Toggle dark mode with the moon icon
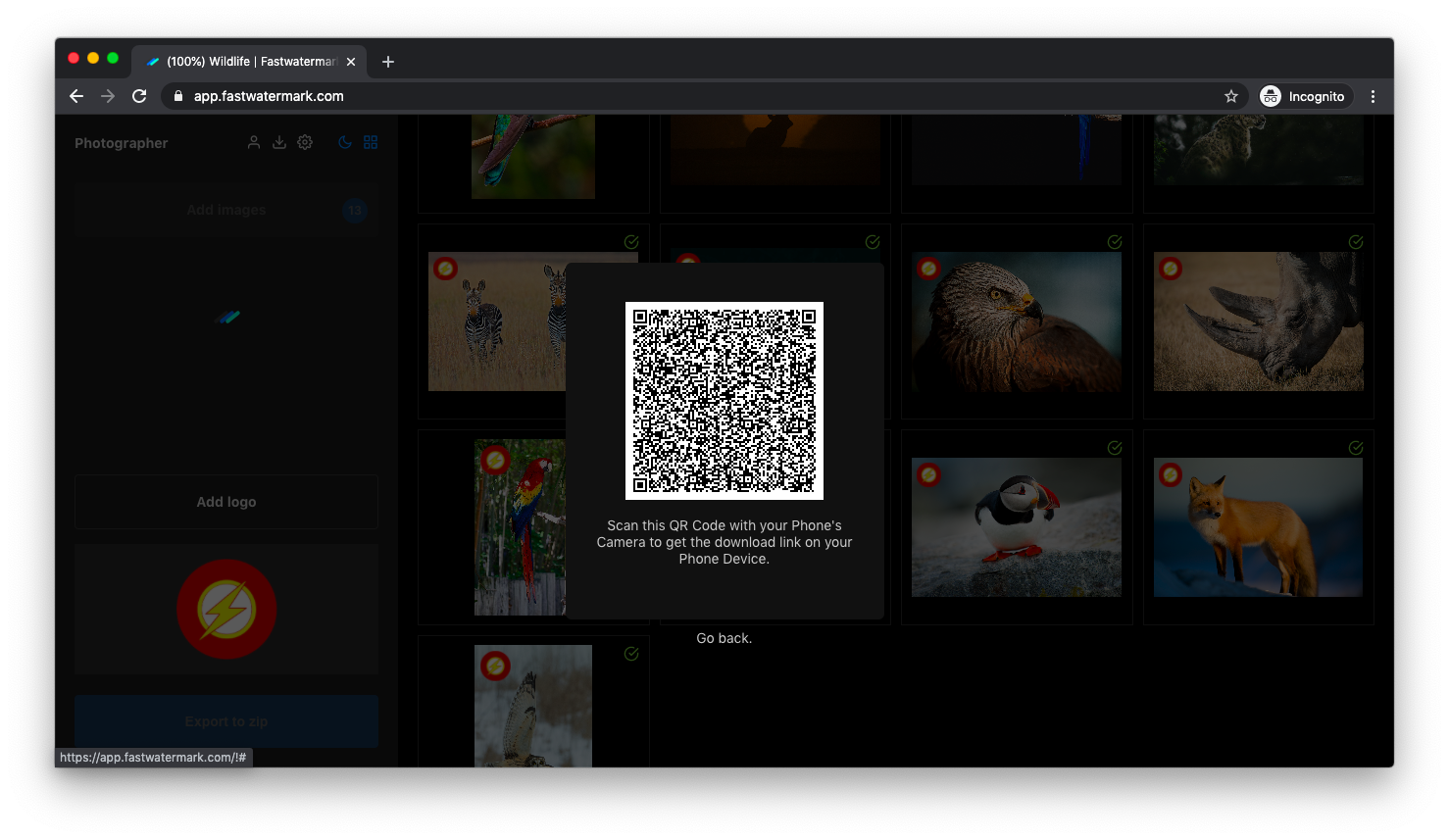Image resolution: width=1449 pixels, height=840 pixels. pos(344,142)
